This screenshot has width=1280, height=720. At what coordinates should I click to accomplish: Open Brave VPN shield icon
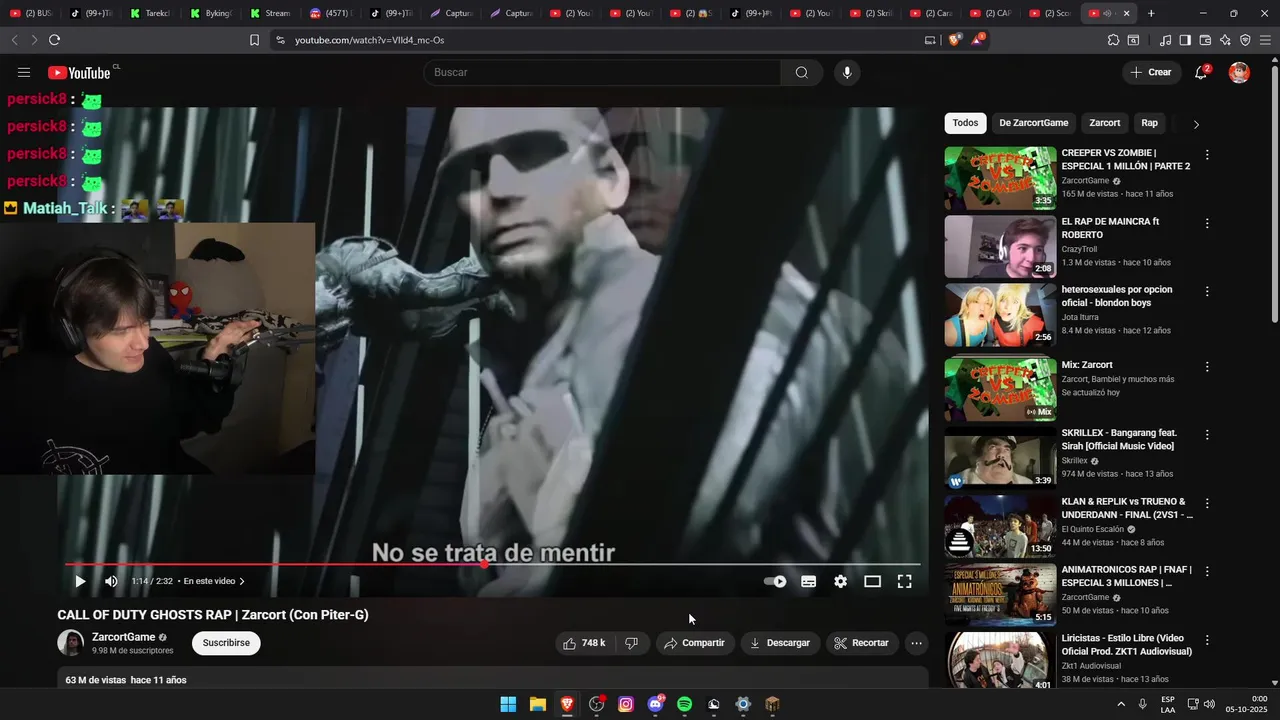coord(1245,40)
